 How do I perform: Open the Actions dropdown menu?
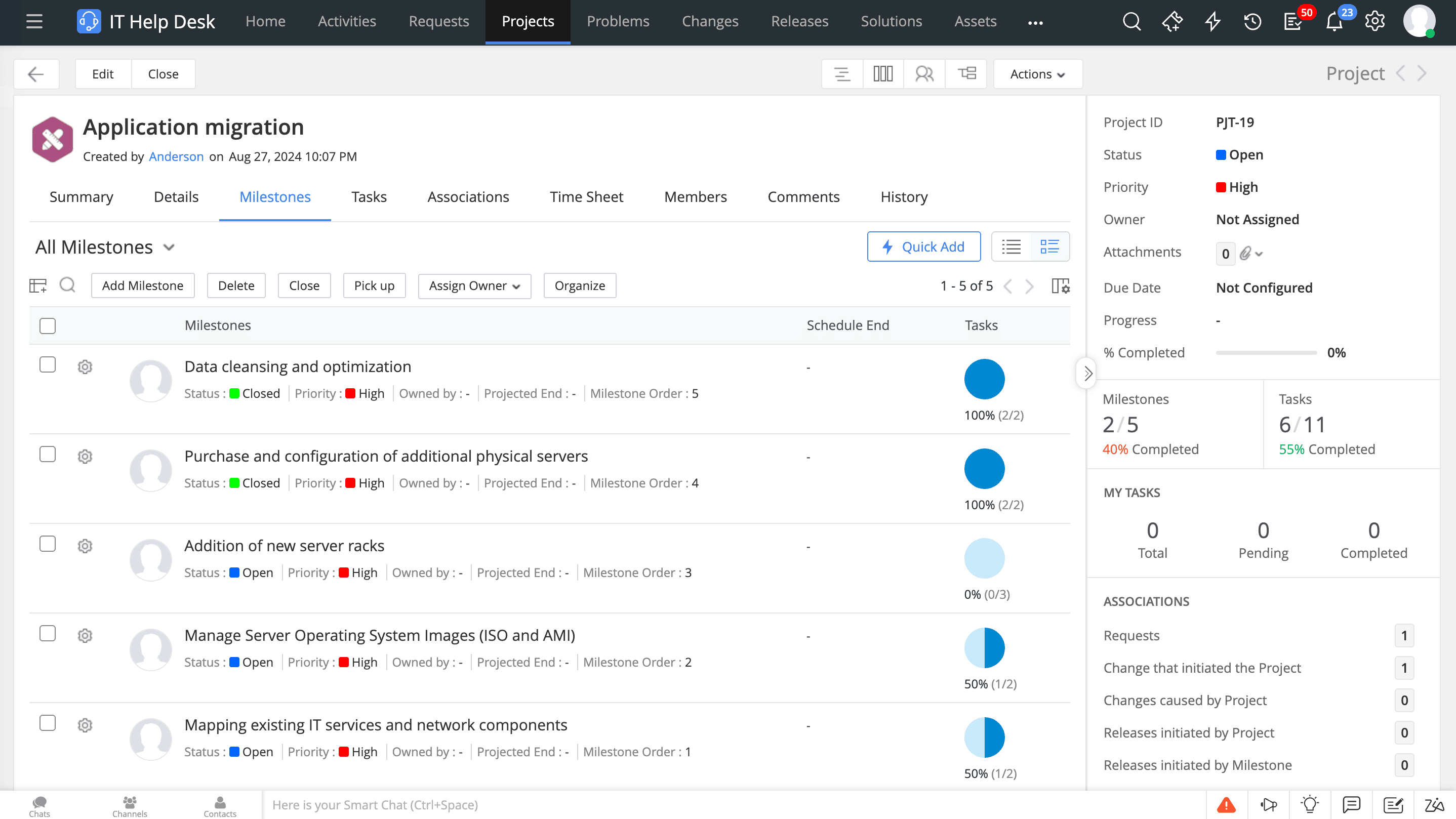1037,74
